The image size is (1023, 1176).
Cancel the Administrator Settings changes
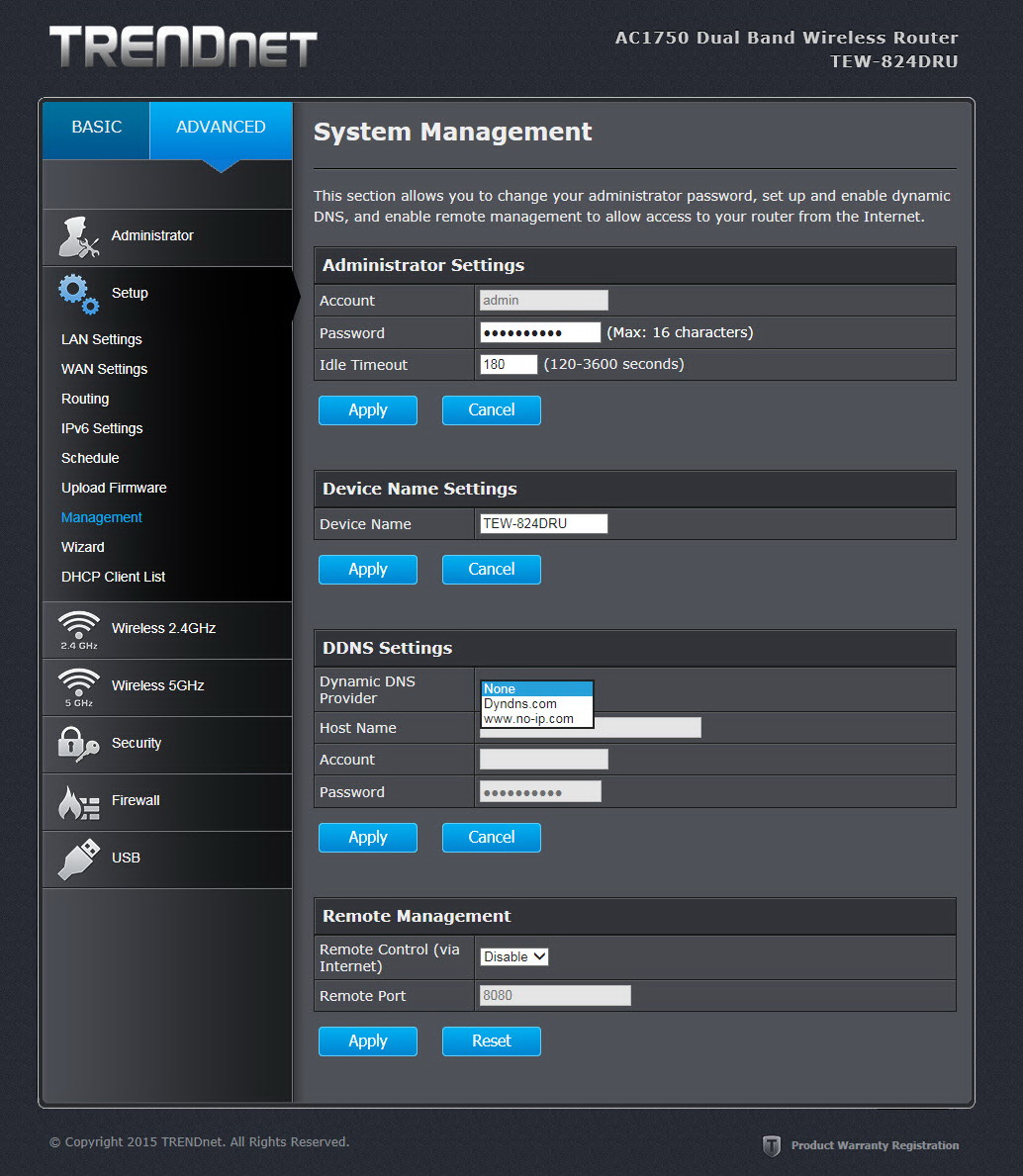(492, 410)
